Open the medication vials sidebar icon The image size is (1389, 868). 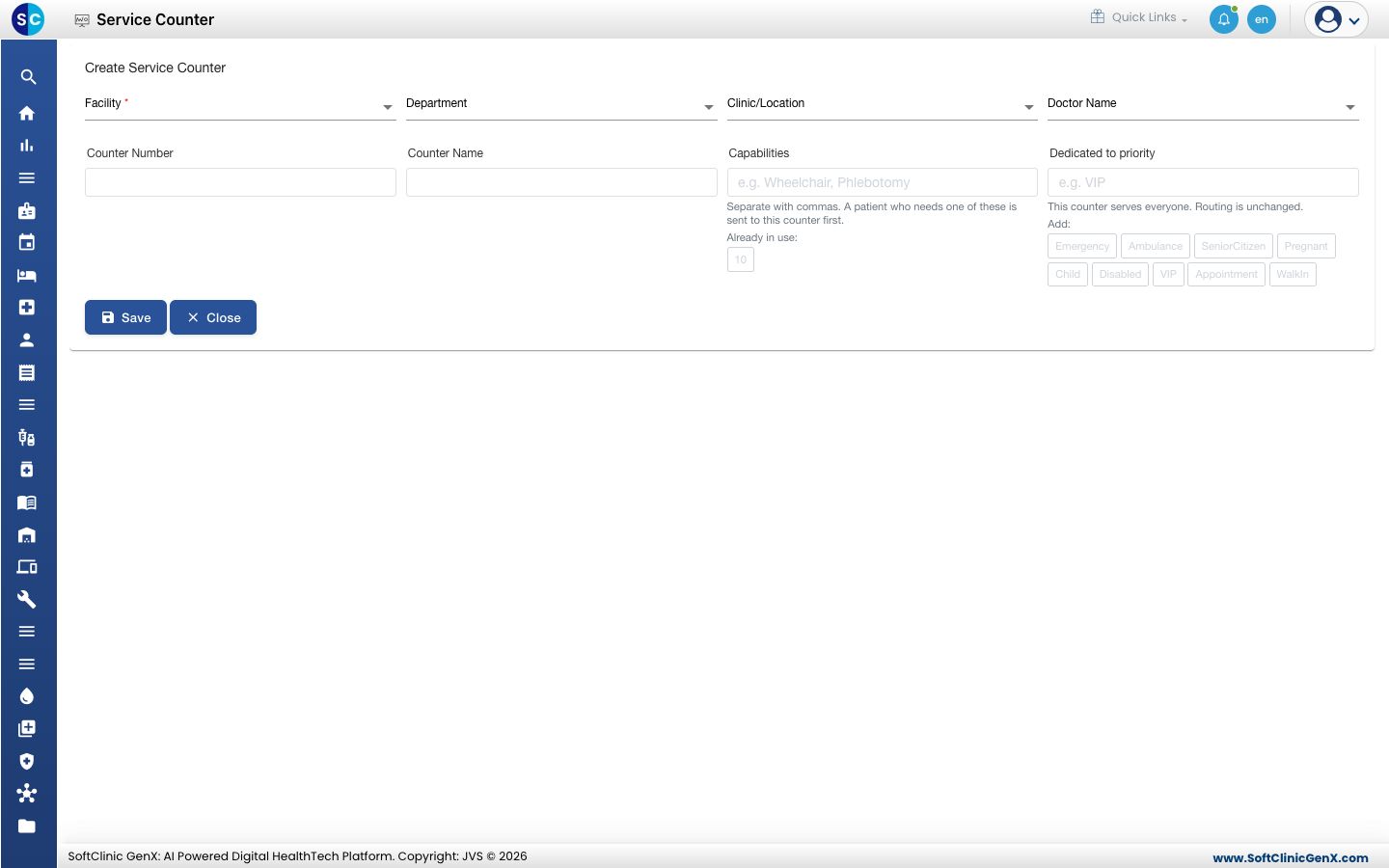coord(27,438)
